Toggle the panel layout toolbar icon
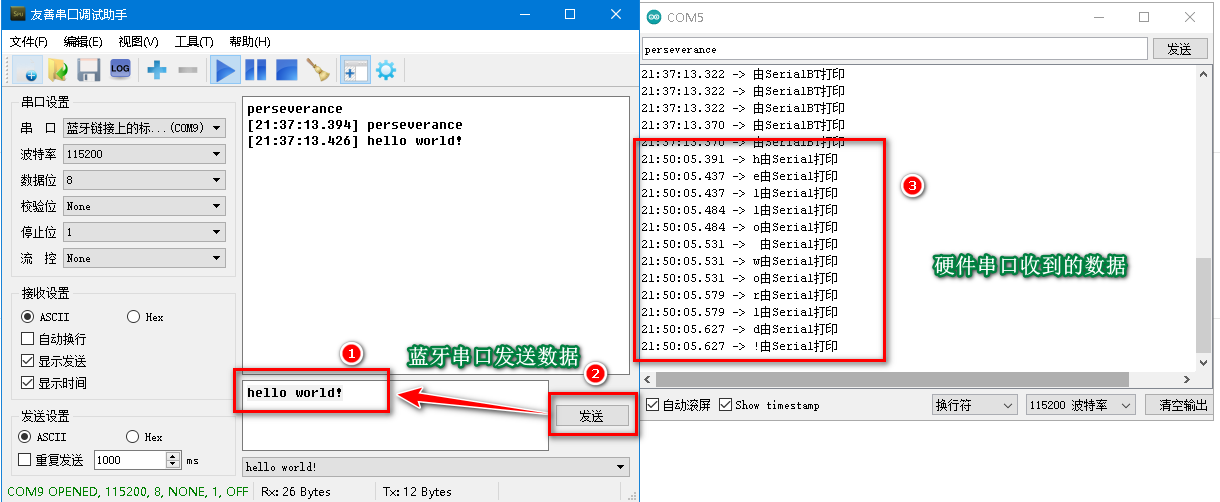The height and width of the screenshot is (502, 1220). coord(354,70)
